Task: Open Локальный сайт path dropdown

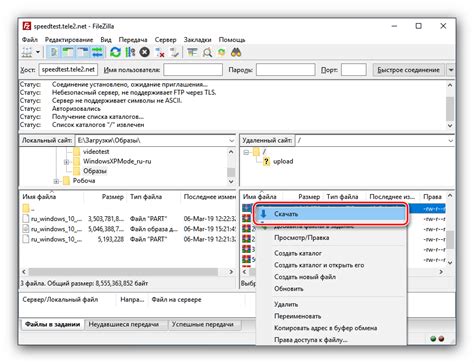Action: pyautogui.click(x=231, y=140)
